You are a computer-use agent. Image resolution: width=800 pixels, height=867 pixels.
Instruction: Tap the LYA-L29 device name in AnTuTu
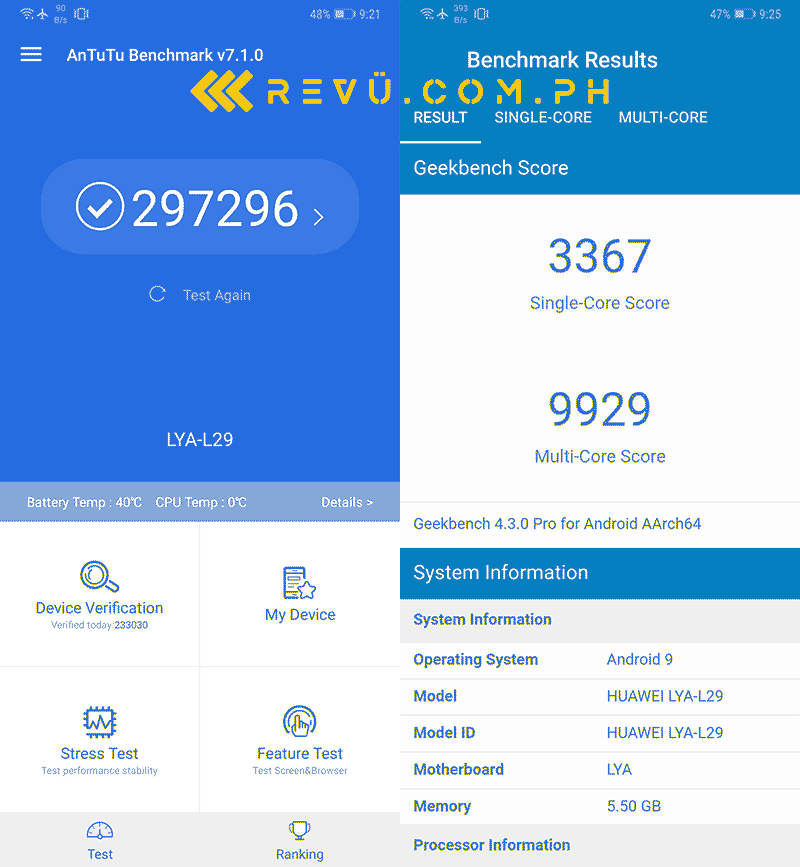pos(200,440)
